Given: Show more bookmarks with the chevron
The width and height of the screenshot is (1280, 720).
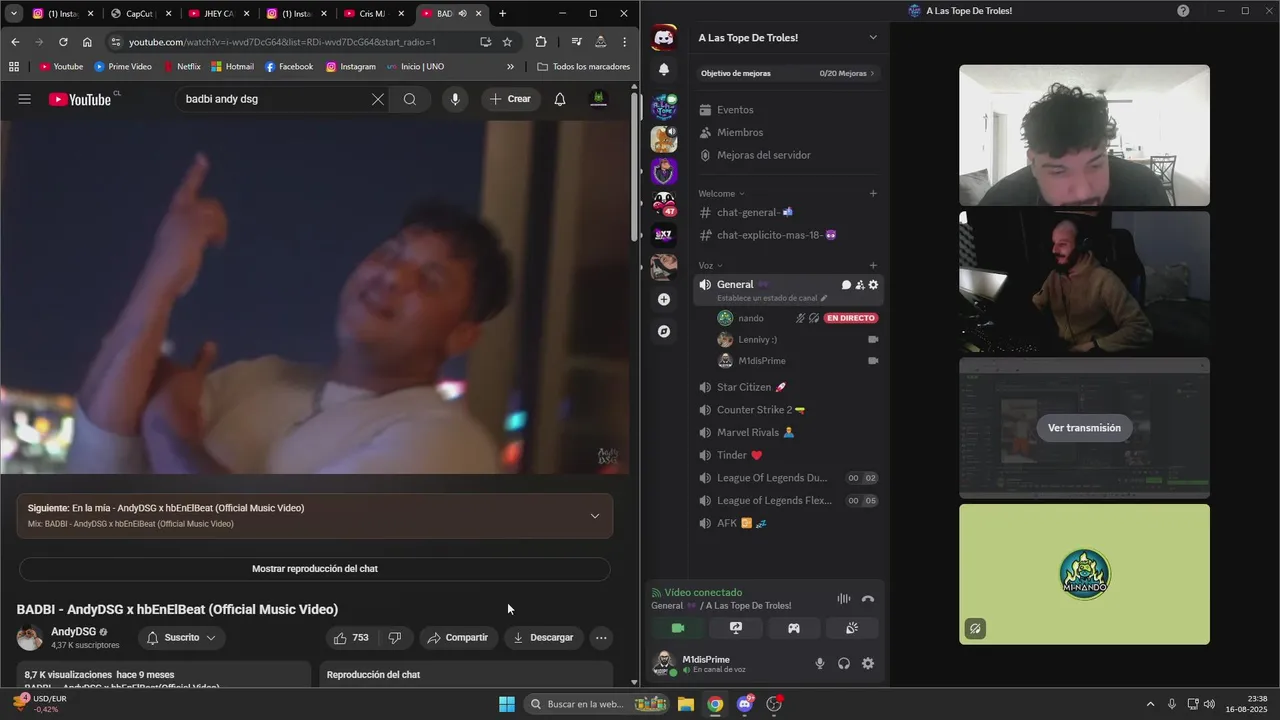Looking at the screenshot, I should (510, 67).
